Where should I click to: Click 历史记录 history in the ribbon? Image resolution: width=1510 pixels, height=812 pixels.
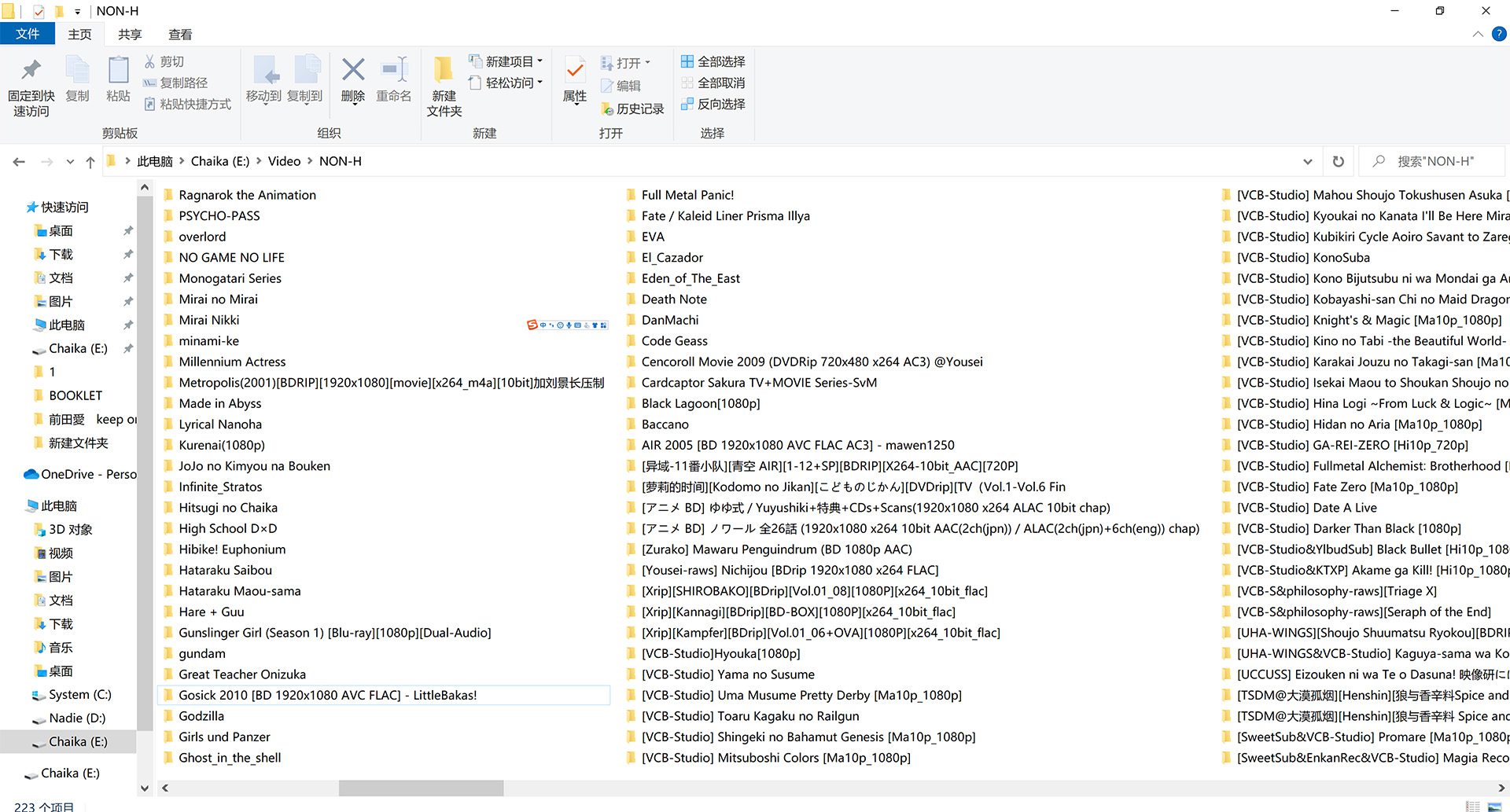632,108
